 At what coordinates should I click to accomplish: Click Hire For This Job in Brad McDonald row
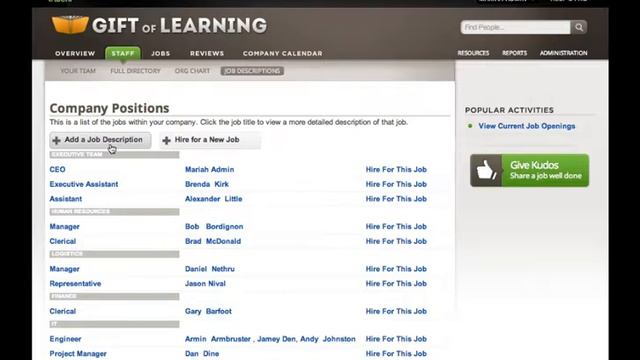pyautogui.click(x=396, y=241)
